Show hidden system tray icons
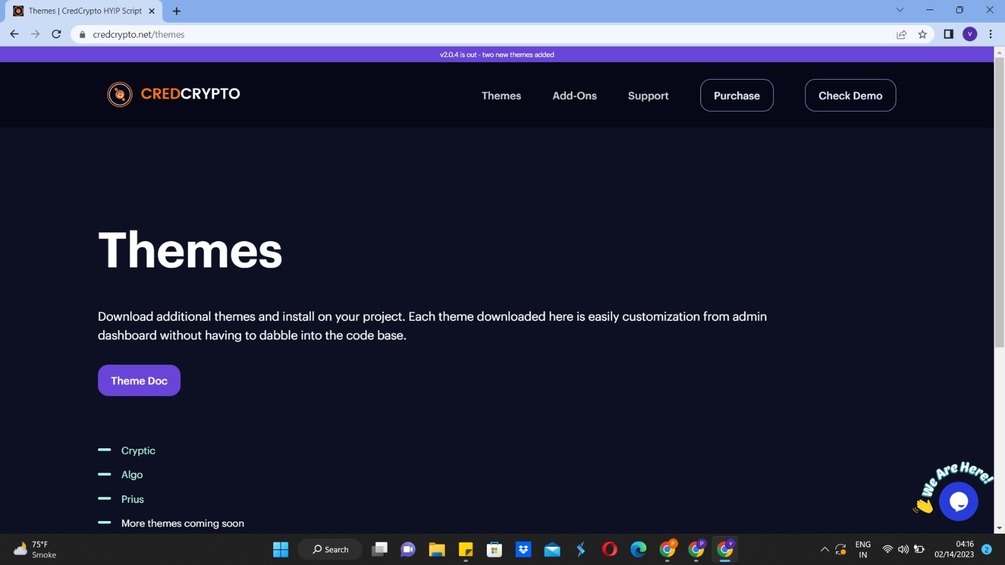 [x=824, y=550]
